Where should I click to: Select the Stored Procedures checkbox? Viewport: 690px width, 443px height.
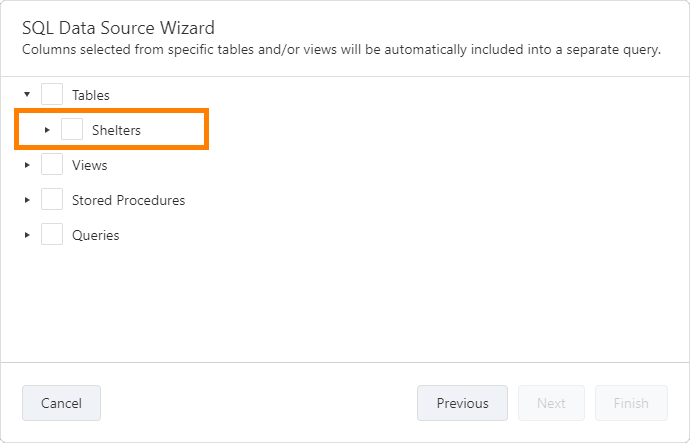click(x=52, y=200)
